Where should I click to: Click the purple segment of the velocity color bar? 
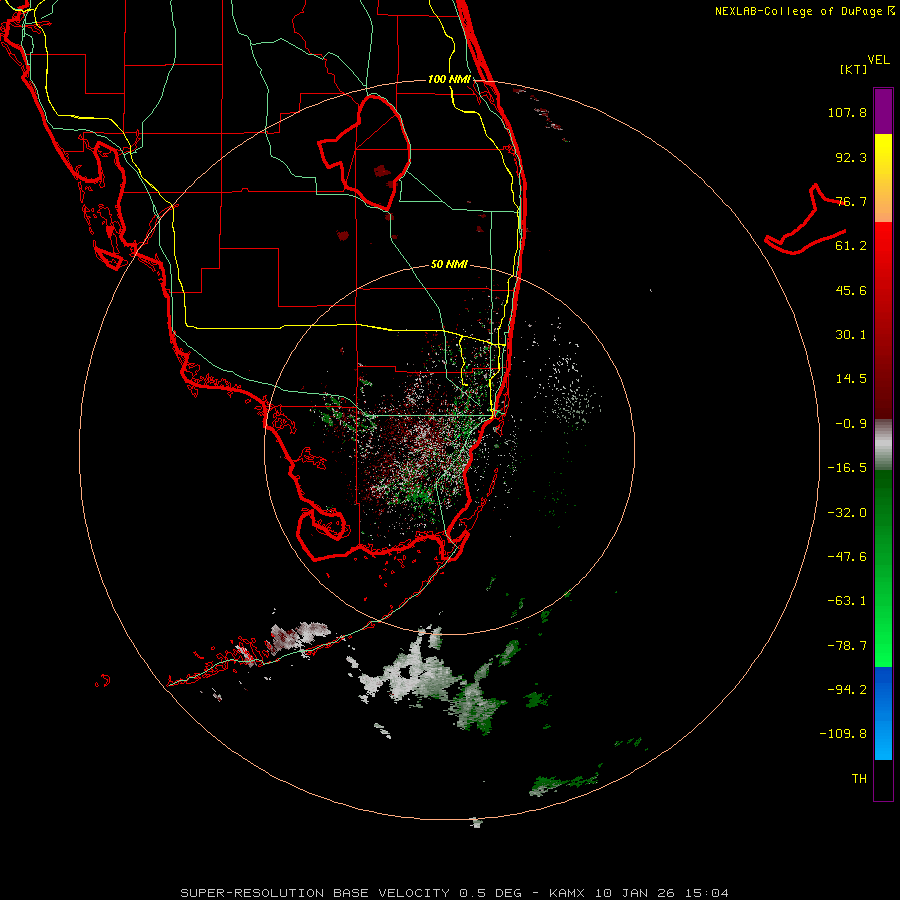(x=883, y=111)
